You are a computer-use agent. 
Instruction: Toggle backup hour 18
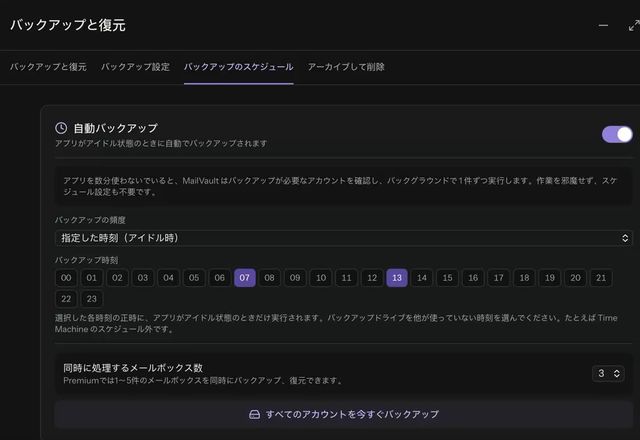coord(524,278)
